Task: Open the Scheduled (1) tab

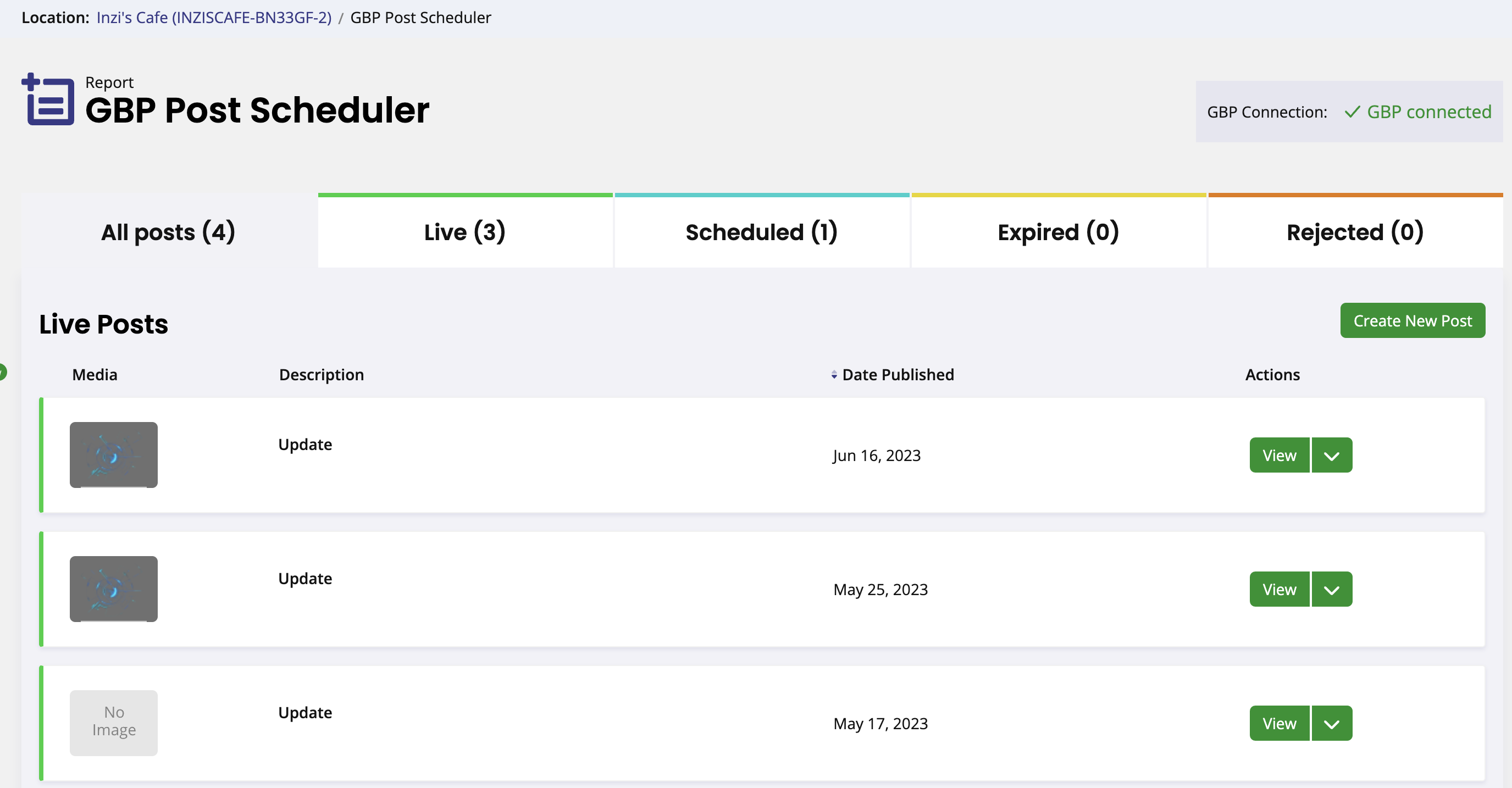Action: (x=762, y=232)
